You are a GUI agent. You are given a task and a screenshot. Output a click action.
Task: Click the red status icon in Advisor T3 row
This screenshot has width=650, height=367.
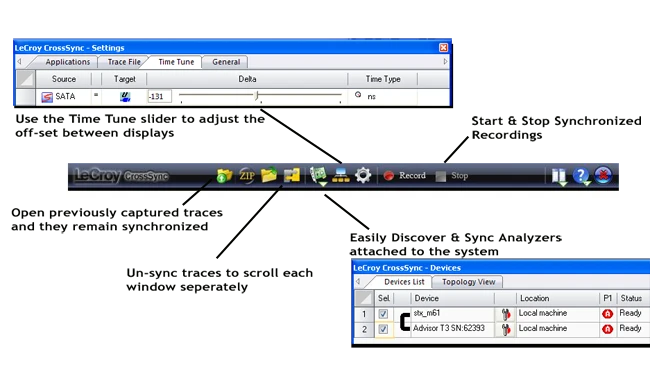point(607,329)
